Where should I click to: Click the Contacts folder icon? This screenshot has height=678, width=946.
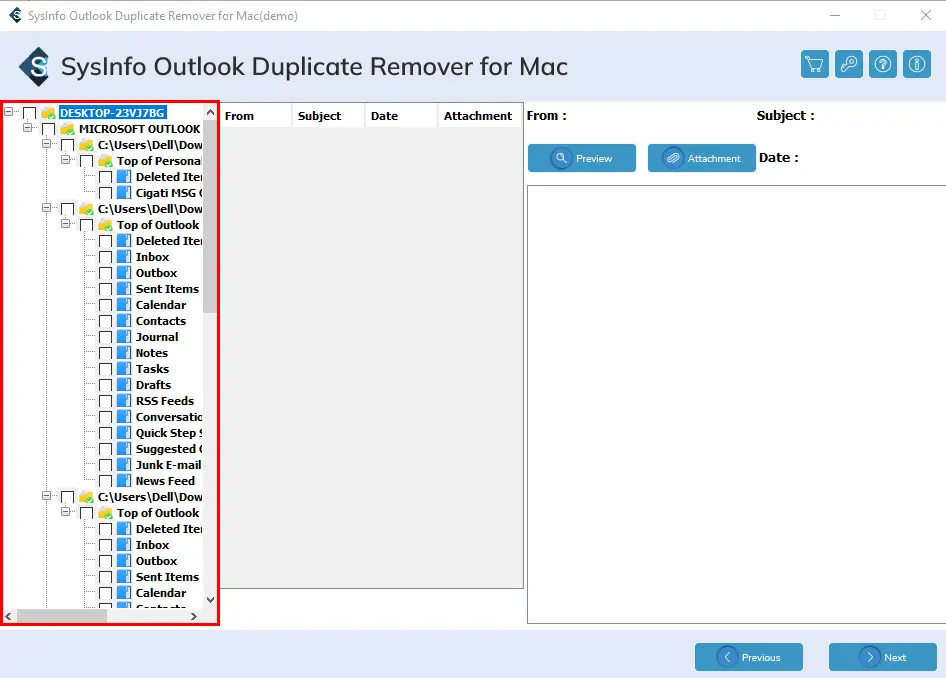pos(124,321)
